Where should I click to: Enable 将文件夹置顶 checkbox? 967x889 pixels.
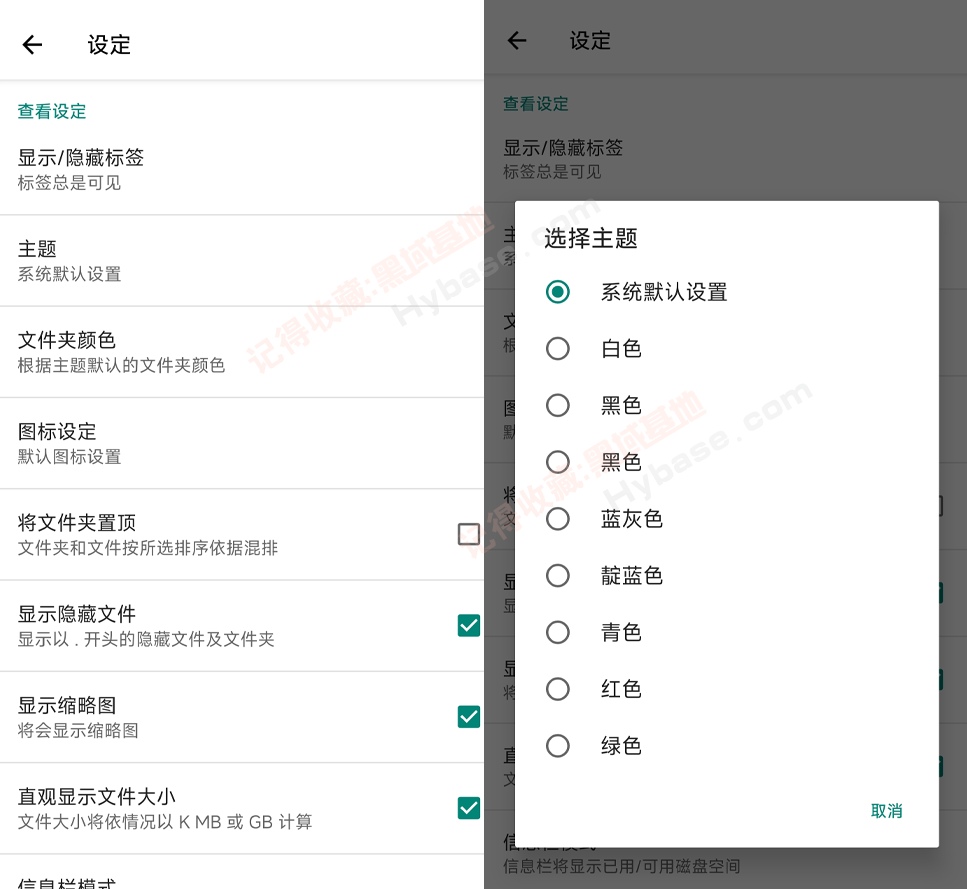point(469,534)
